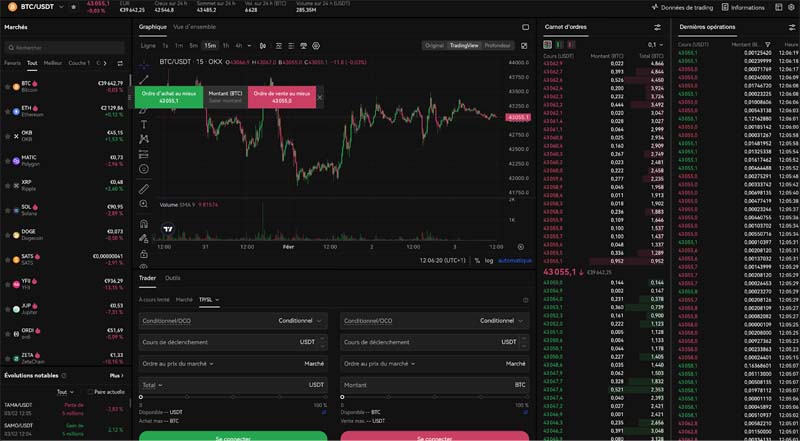Open last trades panel settings icon
The image size is (800, 441).
(792, 27)
